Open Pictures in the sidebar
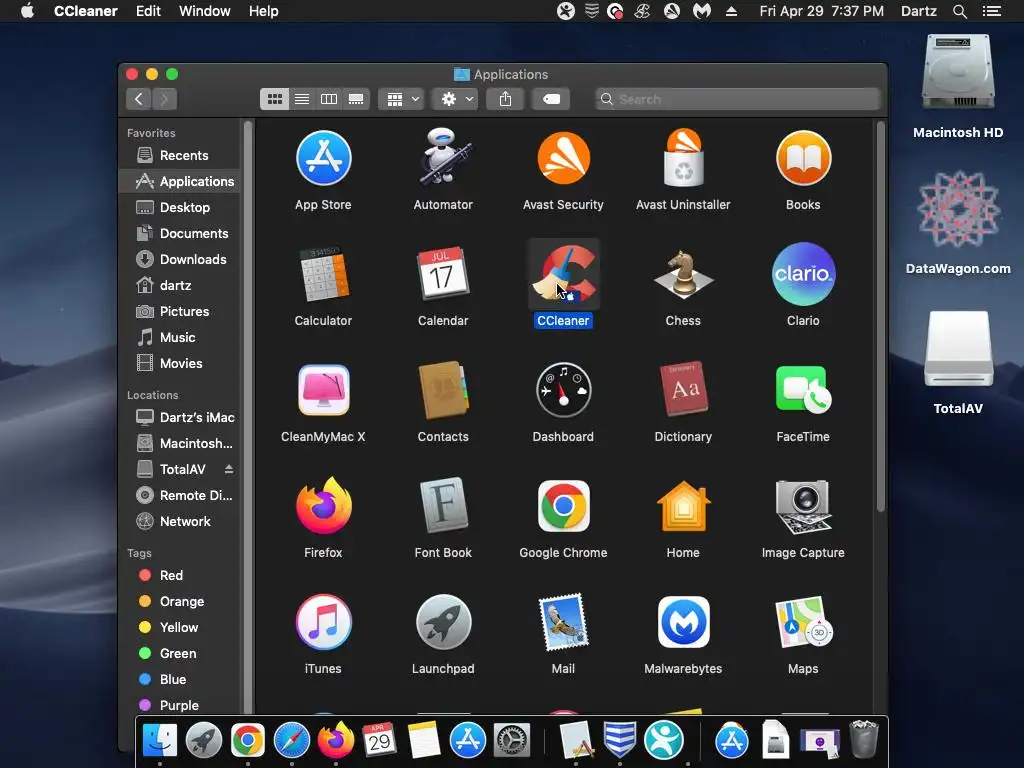1024x768 pixels. click(x=180, y=312)
